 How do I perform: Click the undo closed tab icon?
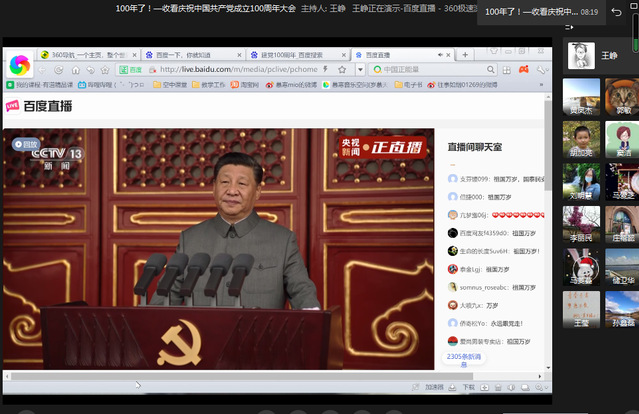[90, 70]
